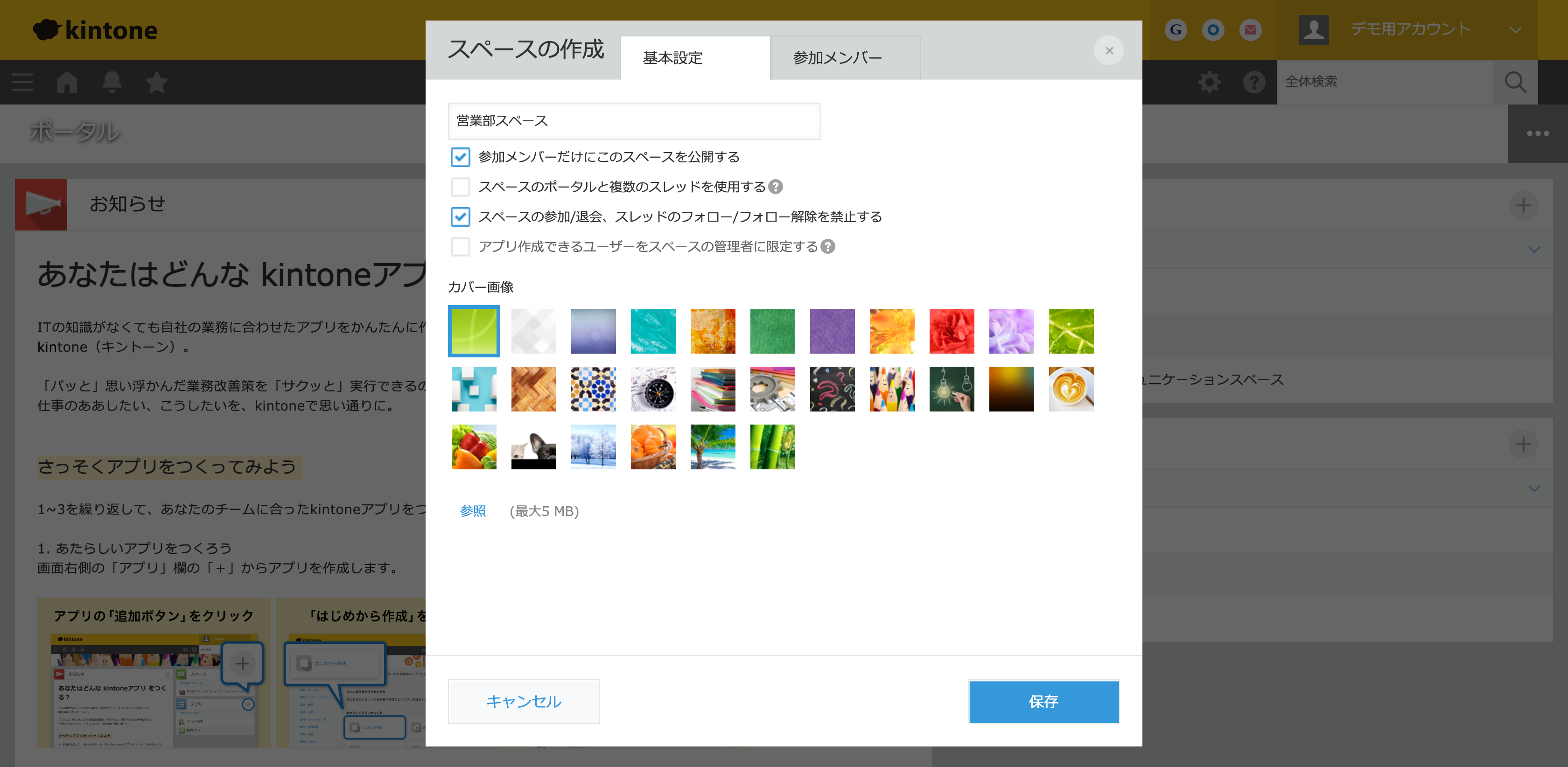The height and width of the screenshot is (767, 1568).
Task: Click the 保存 button
Action: pyautogui.click(x=1043, y=701)
